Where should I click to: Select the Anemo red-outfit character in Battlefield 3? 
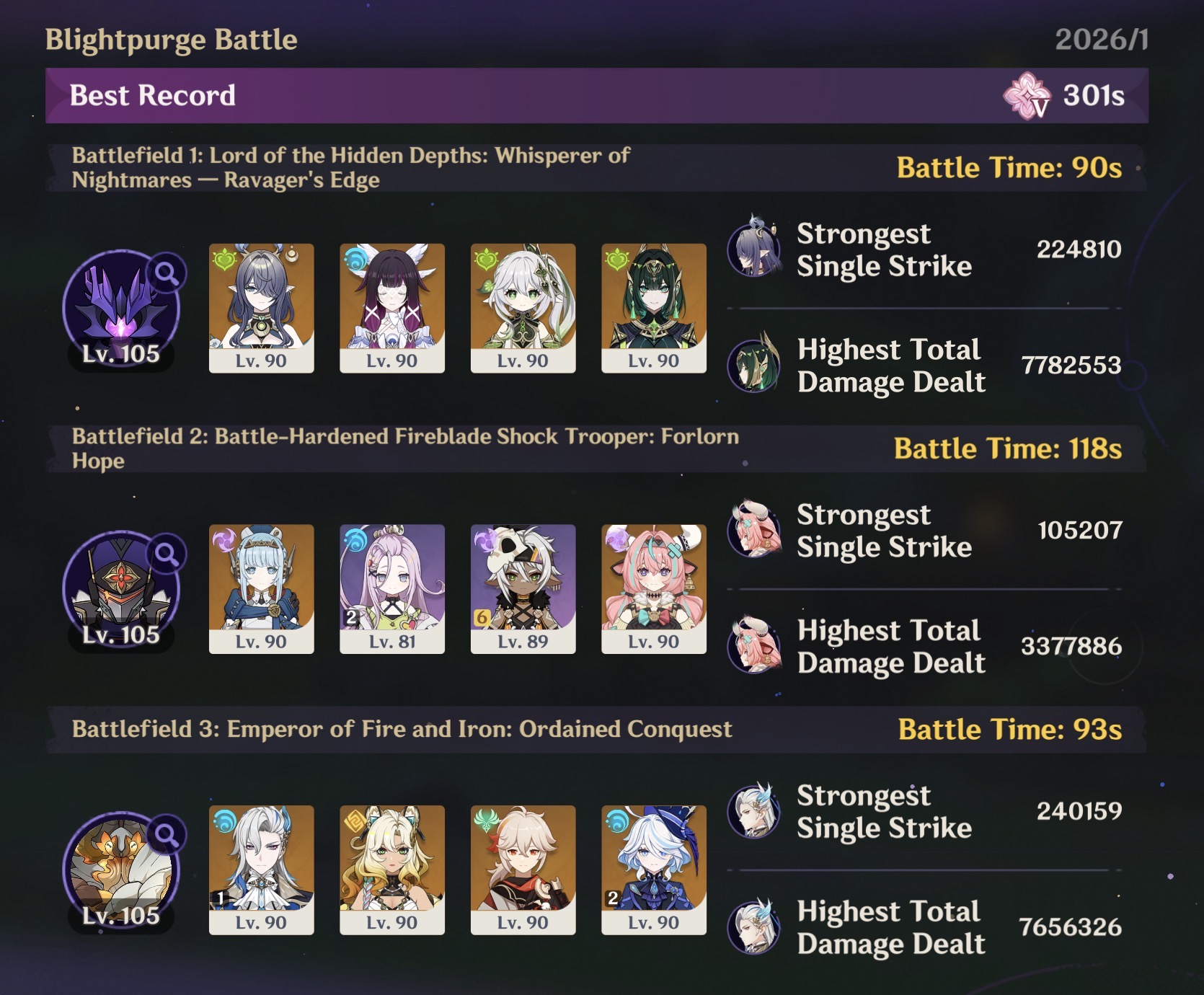click(523, 870)
